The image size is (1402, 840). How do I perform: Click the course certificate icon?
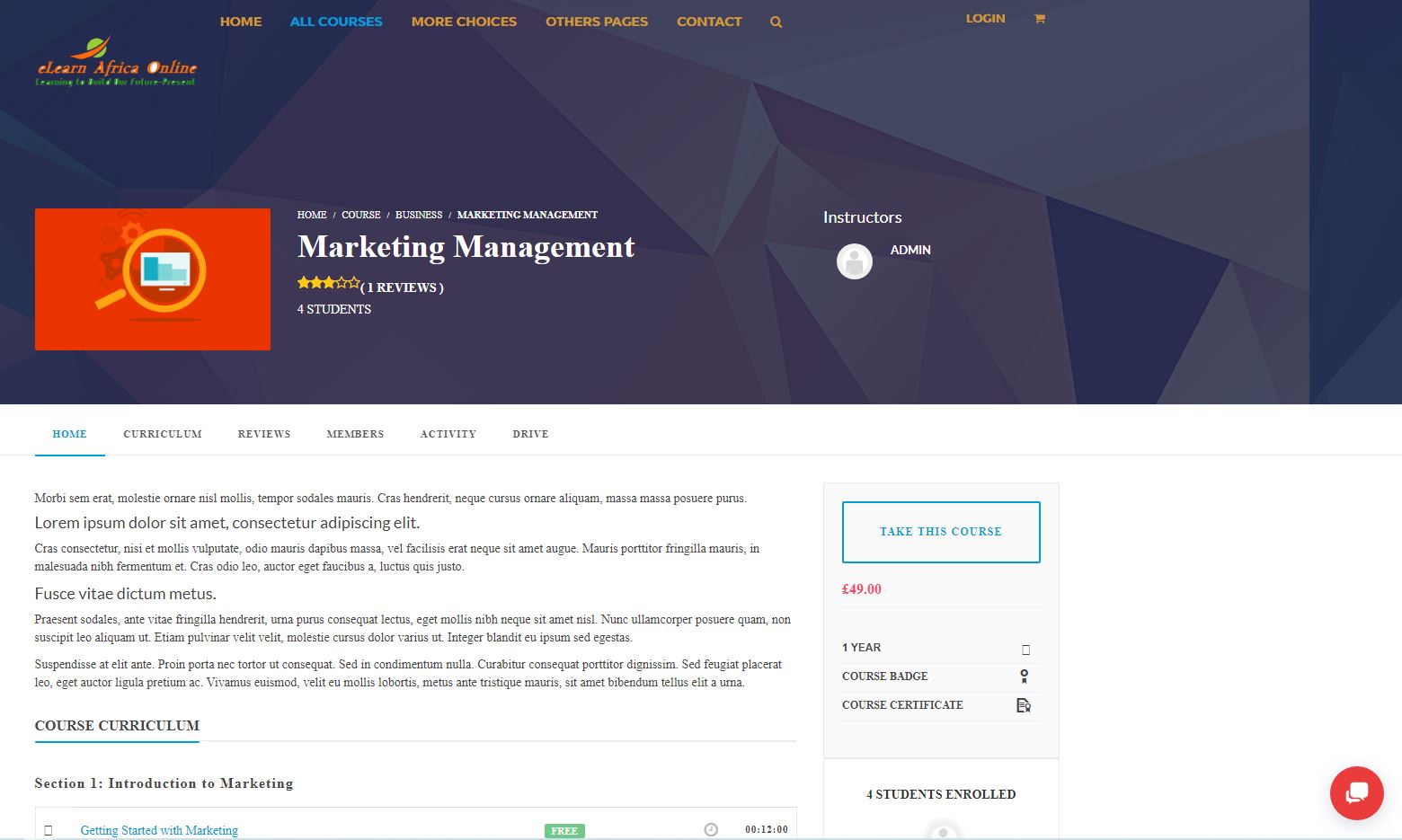coord(1023,705)
